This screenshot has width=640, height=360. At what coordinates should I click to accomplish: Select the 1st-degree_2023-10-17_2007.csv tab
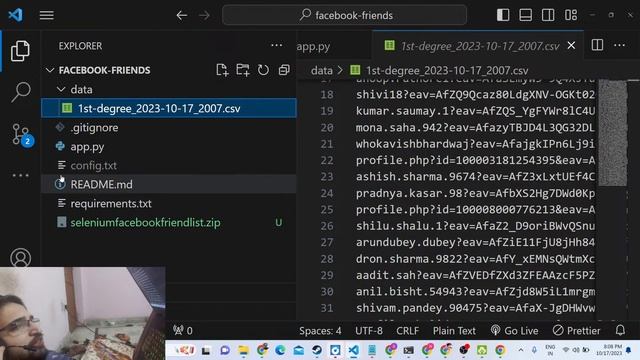479,46
